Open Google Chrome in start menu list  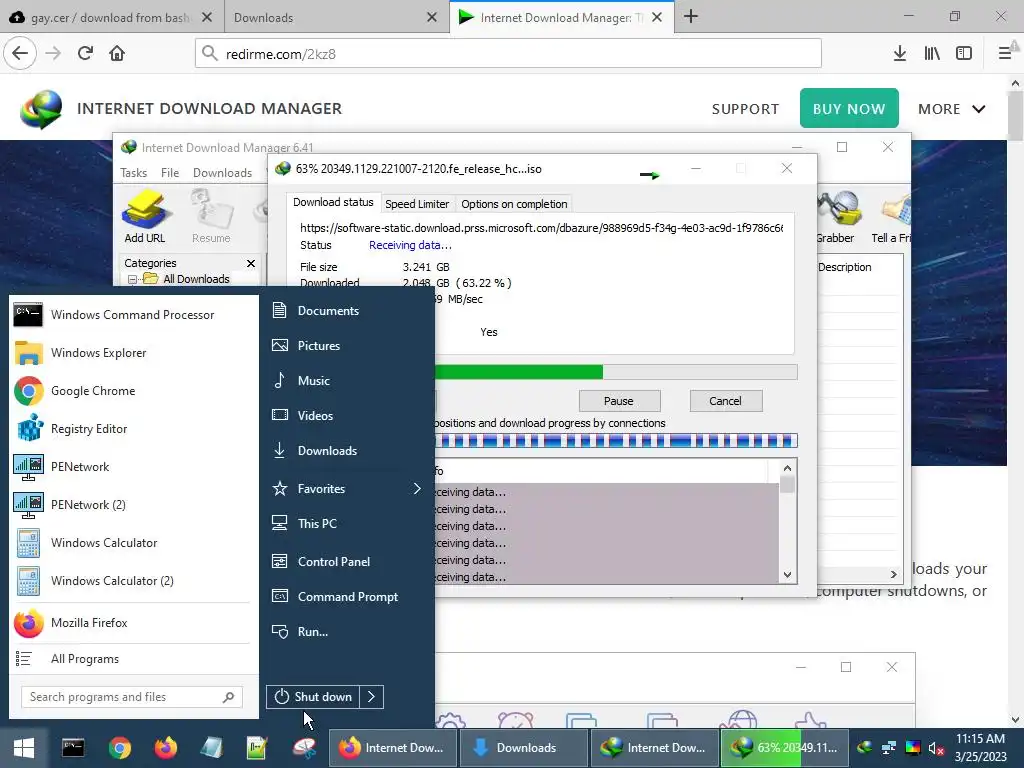[131, 391]
